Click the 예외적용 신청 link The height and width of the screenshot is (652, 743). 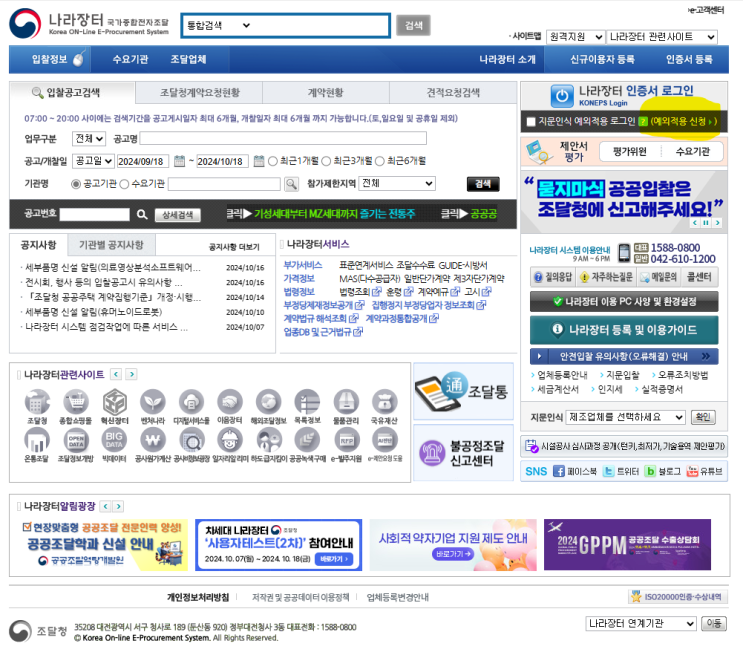(x=683, y=121)
